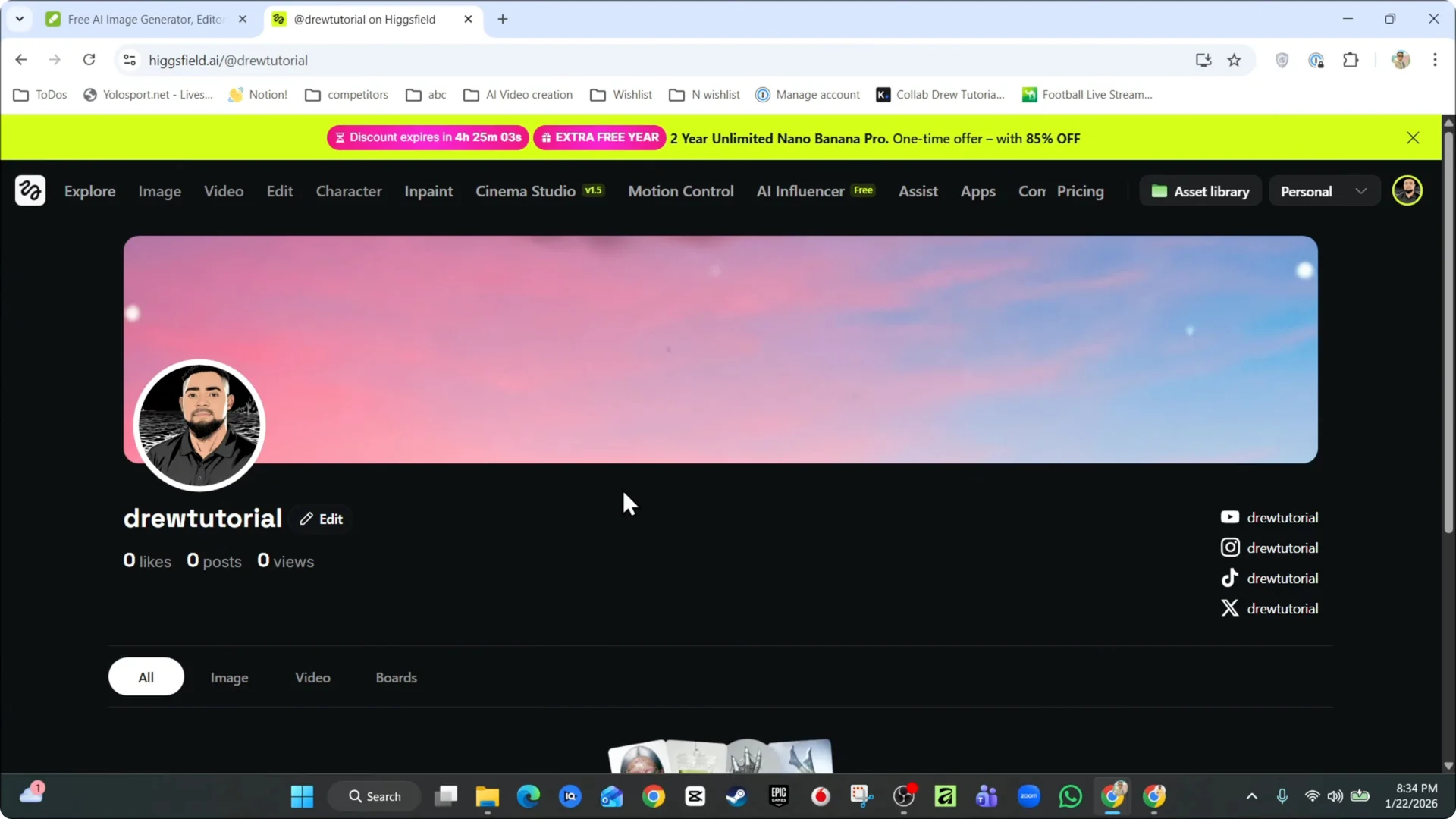
Task: Open the drewtutorial YouTube channel icon
Action: coord(1230,516)
